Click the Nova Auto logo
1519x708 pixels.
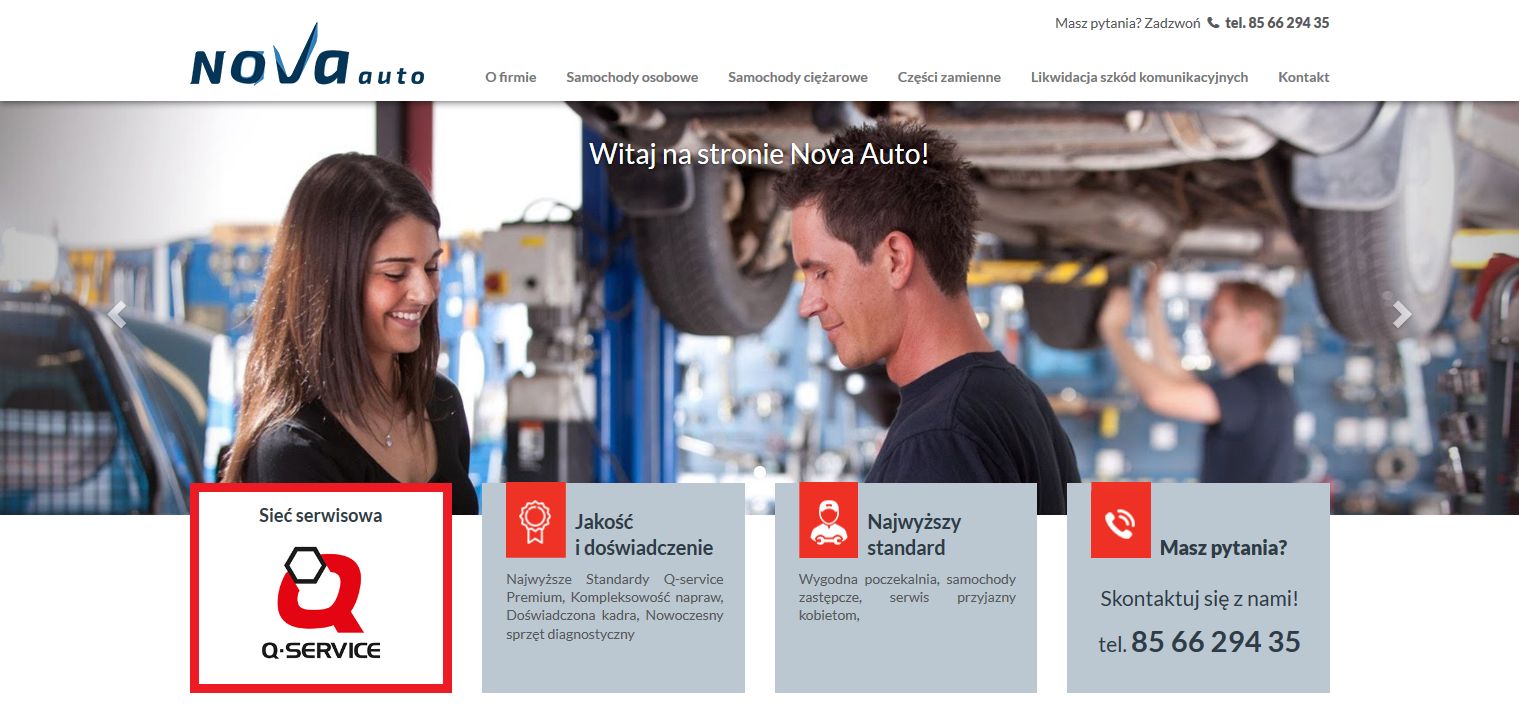coord(307,58)
